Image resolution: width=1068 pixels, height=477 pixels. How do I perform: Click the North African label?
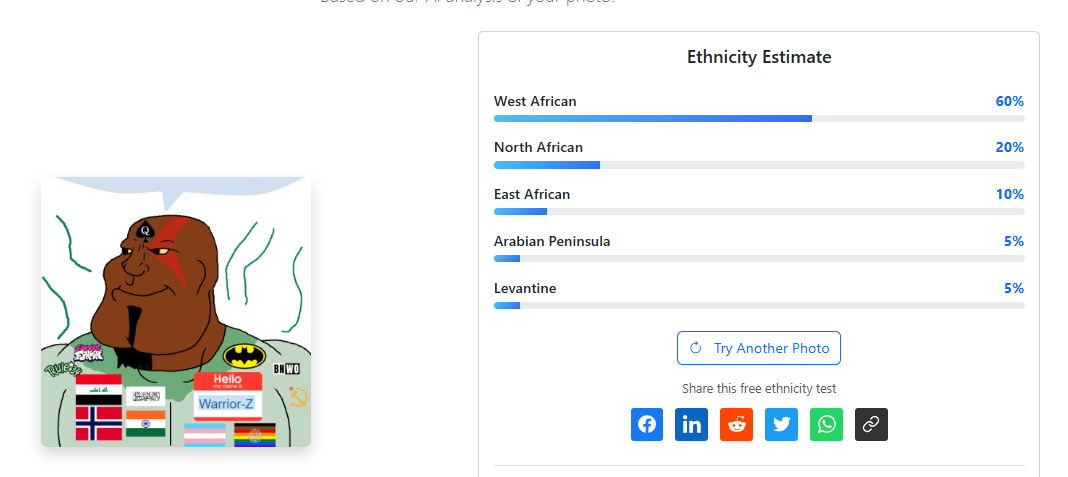tap(538, 148)
